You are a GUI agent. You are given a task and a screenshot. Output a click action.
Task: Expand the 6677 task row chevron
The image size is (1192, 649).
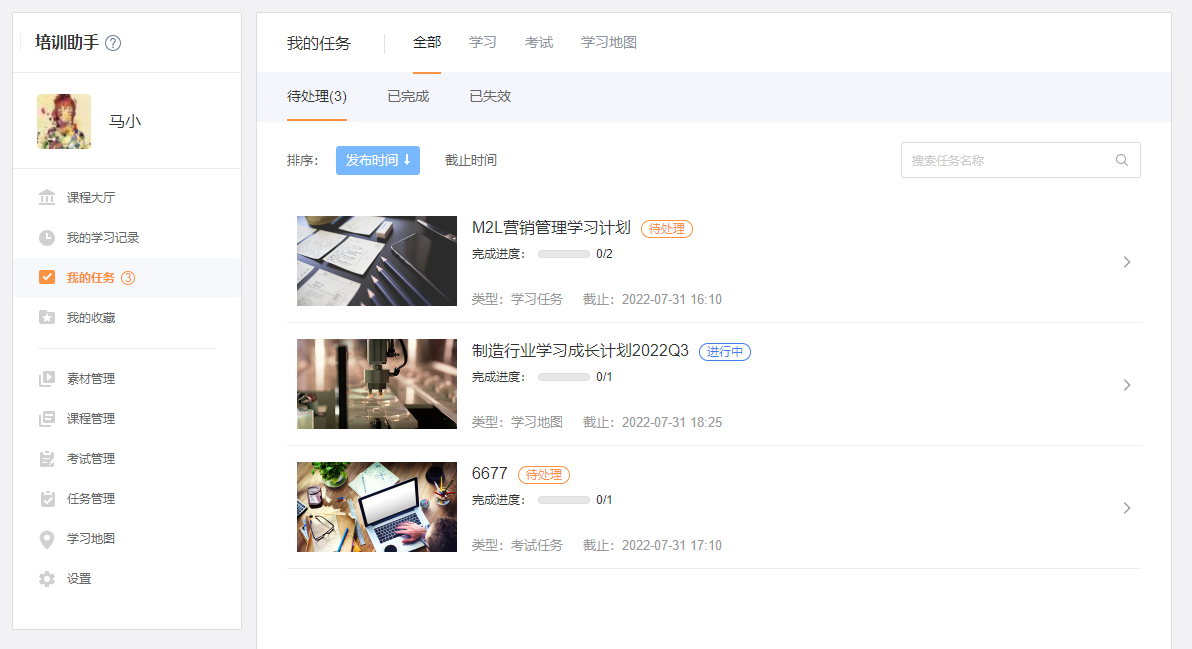pyautogui.click(x=1127, y=508)
